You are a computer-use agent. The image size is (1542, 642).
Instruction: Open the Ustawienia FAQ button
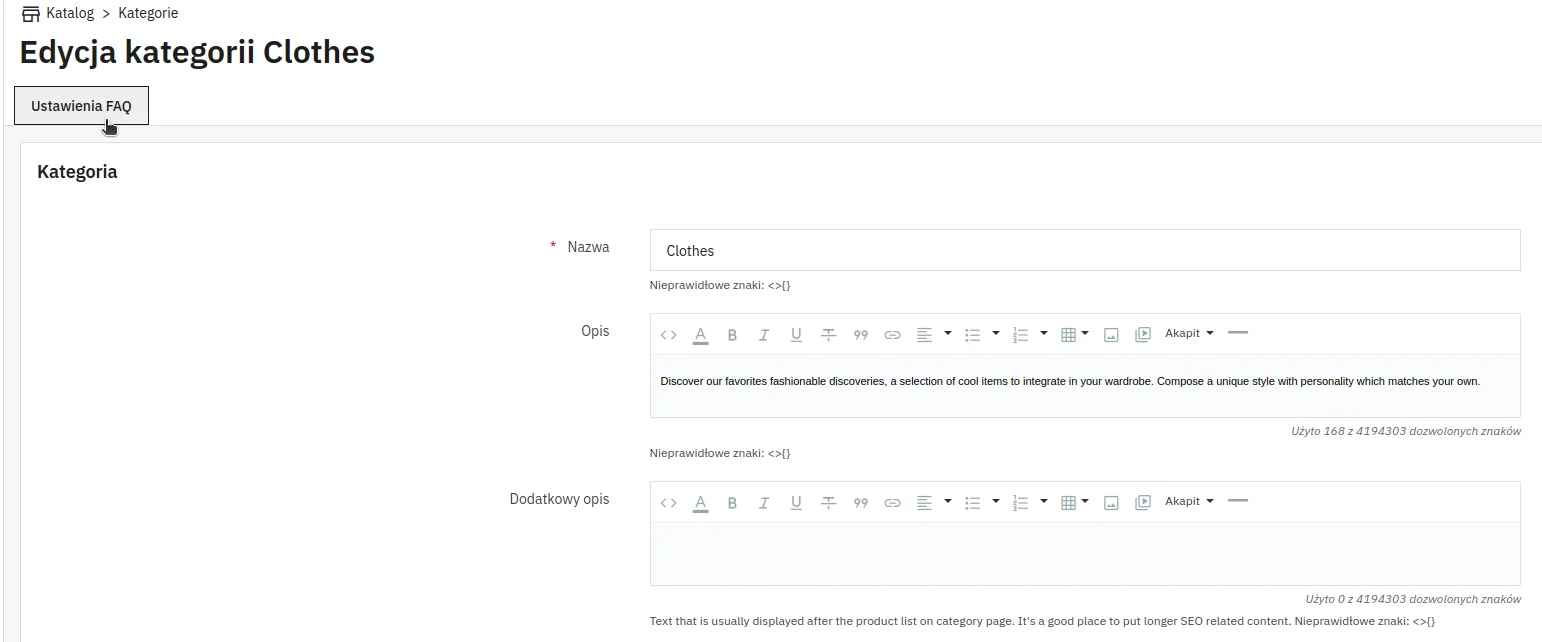tap(81, 106)
